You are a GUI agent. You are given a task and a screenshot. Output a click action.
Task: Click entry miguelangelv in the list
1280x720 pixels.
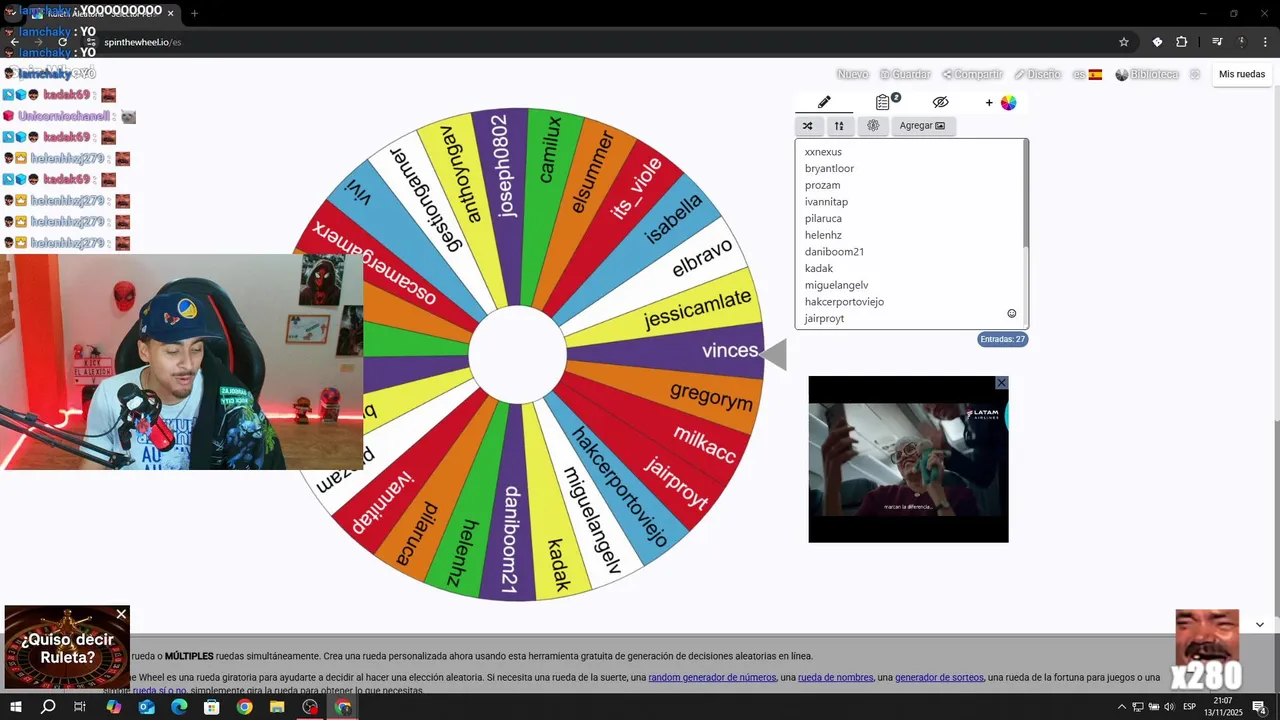[x=836, y=285]
